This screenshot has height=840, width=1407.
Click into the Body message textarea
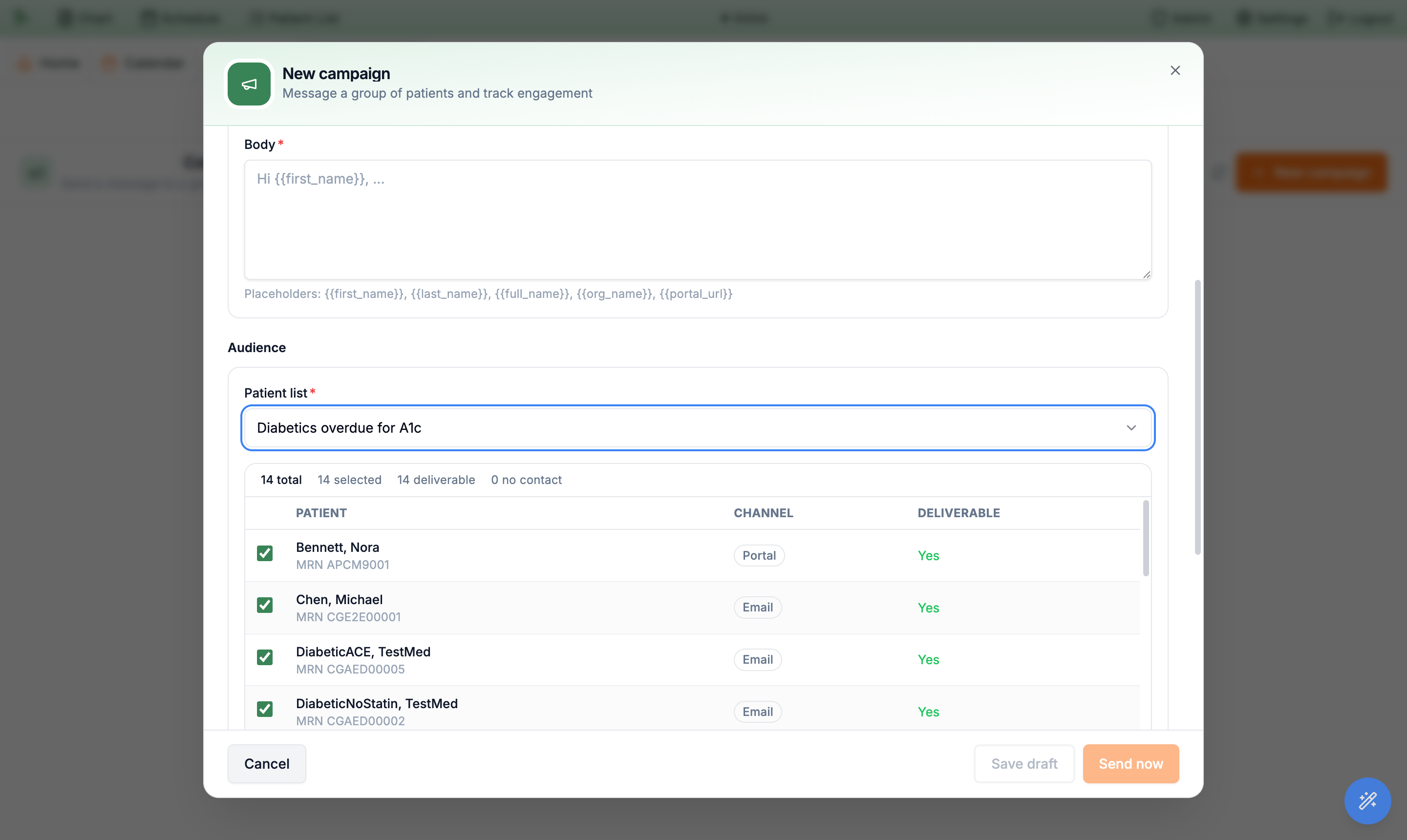click(x=698, y=220)
